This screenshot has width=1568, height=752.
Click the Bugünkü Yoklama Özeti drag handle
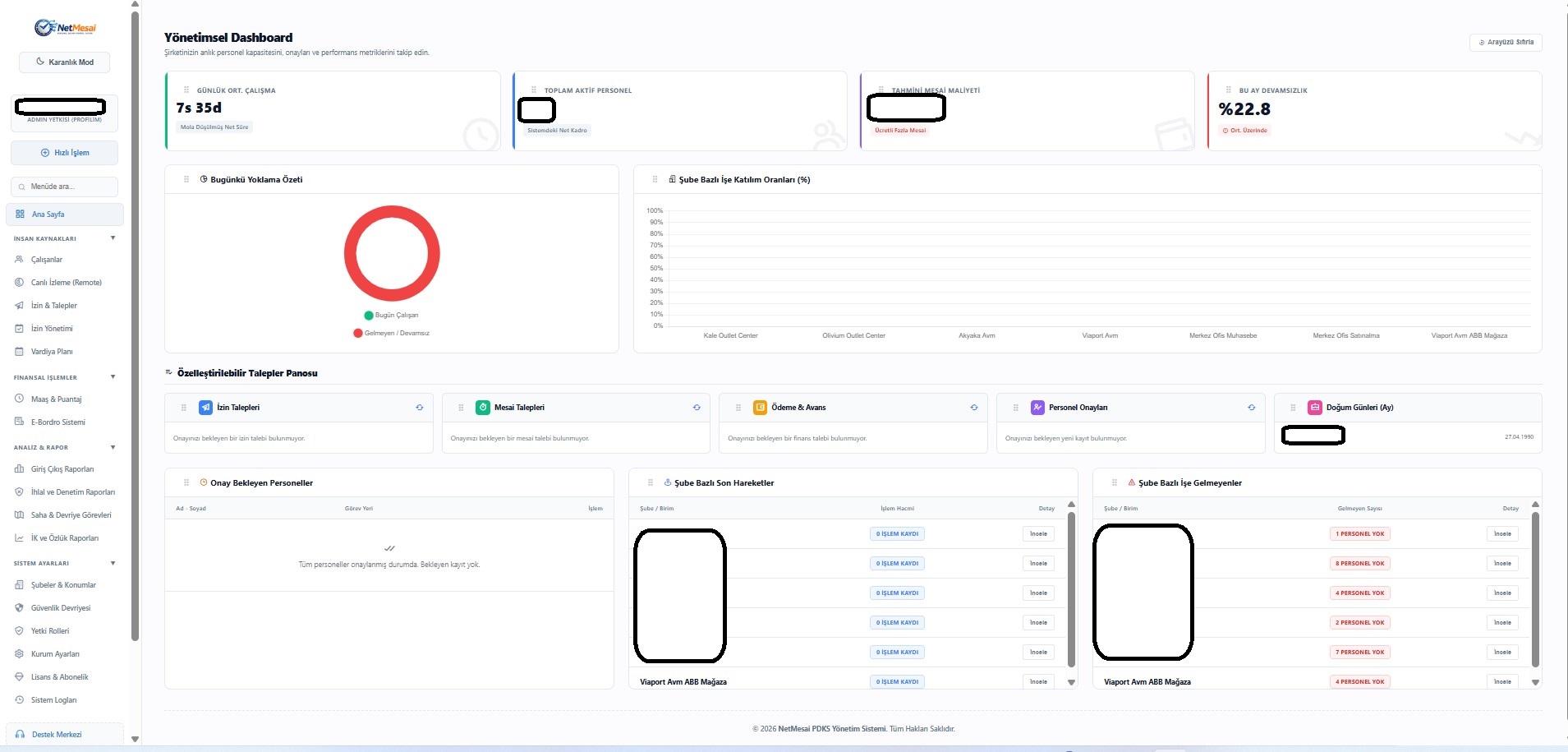pos(186,179)
